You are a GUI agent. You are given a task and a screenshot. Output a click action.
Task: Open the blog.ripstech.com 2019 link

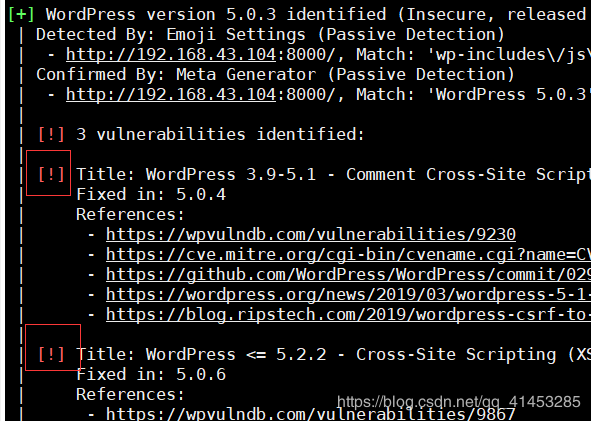pyautogui.click(x=348, y=314)
